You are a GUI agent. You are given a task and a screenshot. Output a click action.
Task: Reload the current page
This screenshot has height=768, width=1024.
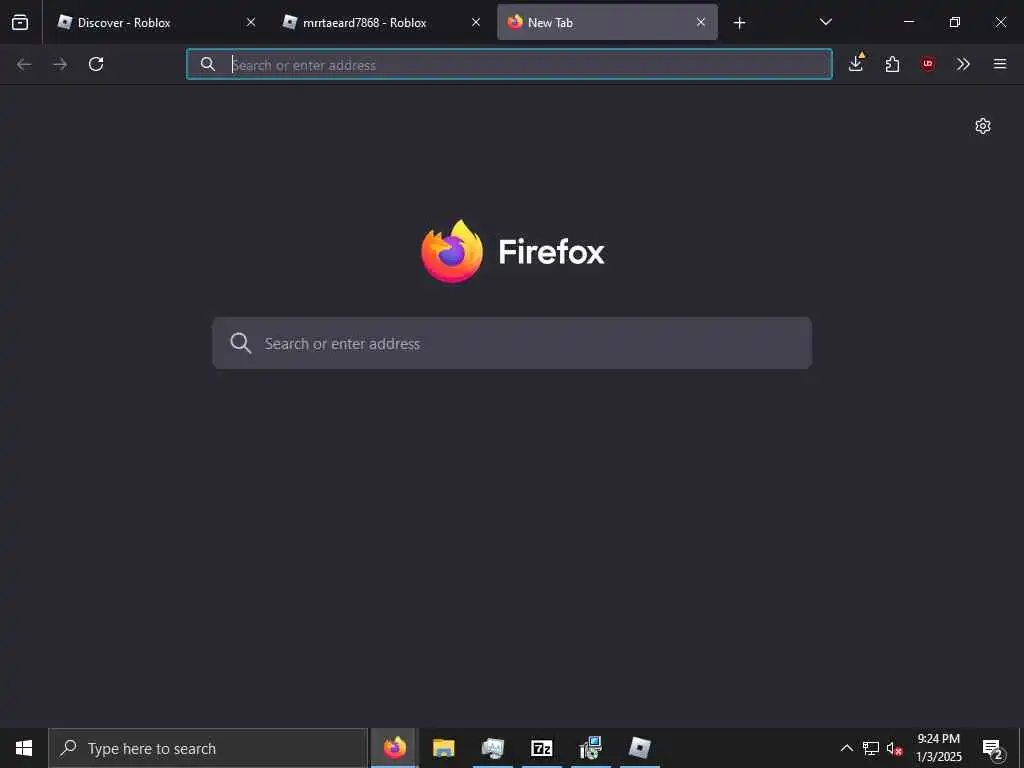96,64
